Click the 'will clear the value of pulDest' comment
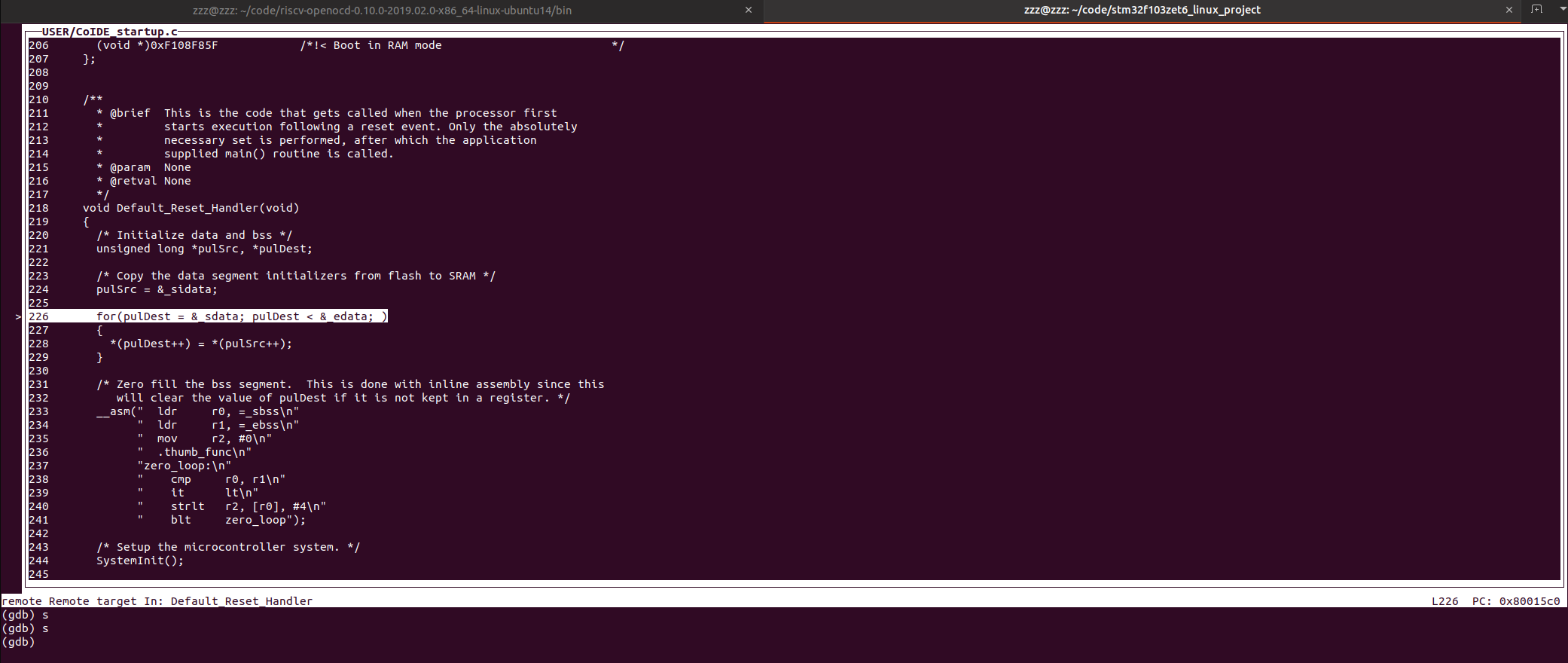 [343, 398]
